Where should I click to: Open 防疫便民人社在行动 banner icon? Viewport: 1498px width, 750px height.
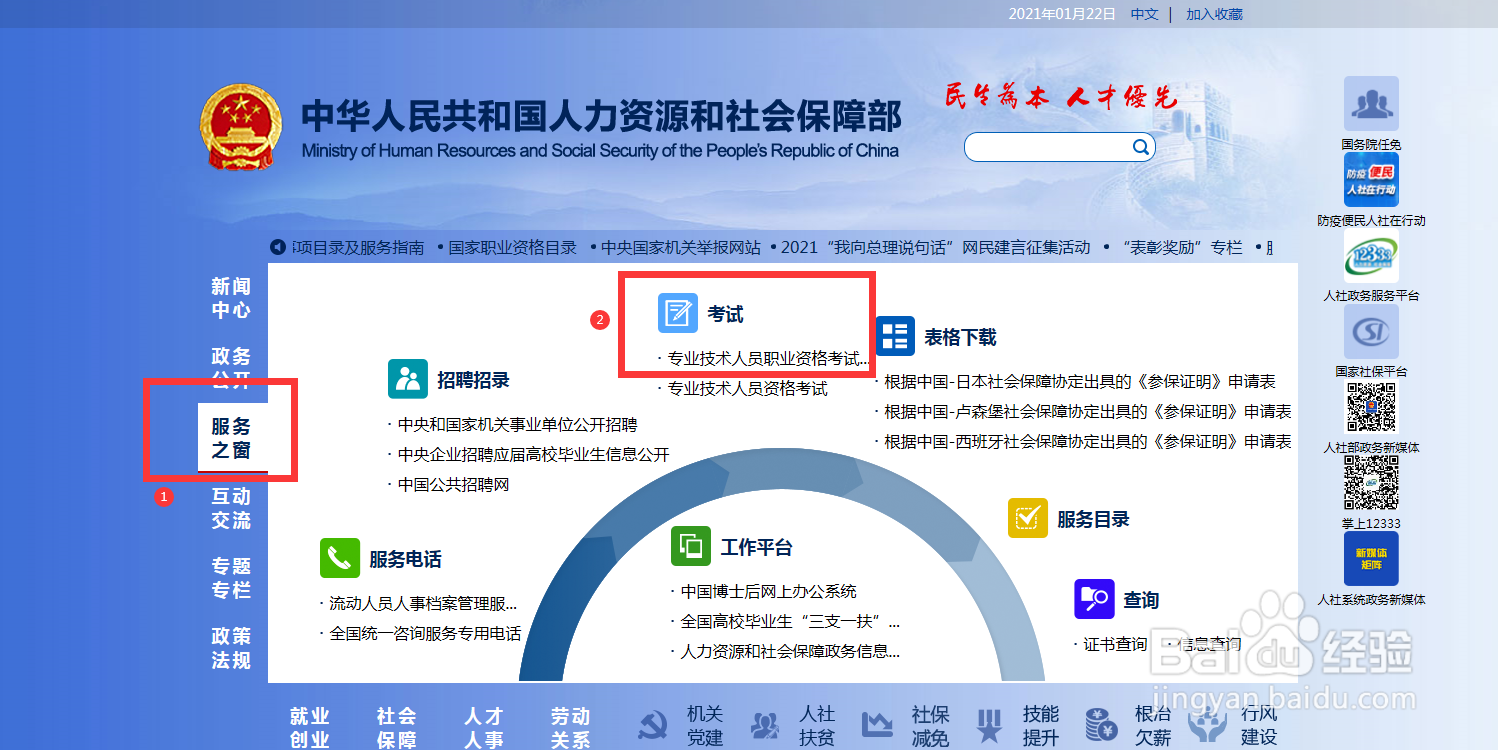(1371, 180)
